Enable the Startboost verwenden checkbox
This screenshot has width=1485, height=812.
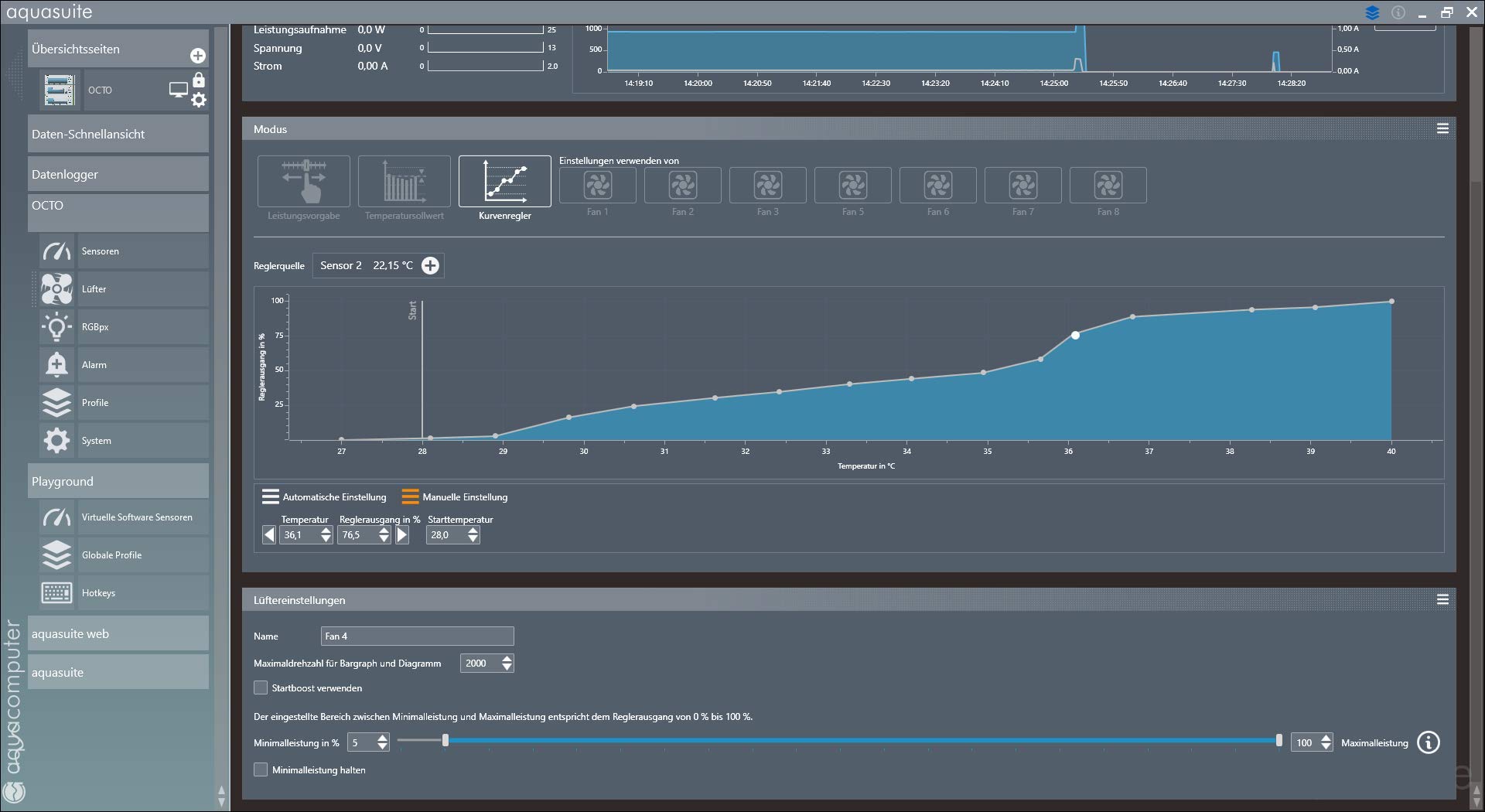point(261,687)
